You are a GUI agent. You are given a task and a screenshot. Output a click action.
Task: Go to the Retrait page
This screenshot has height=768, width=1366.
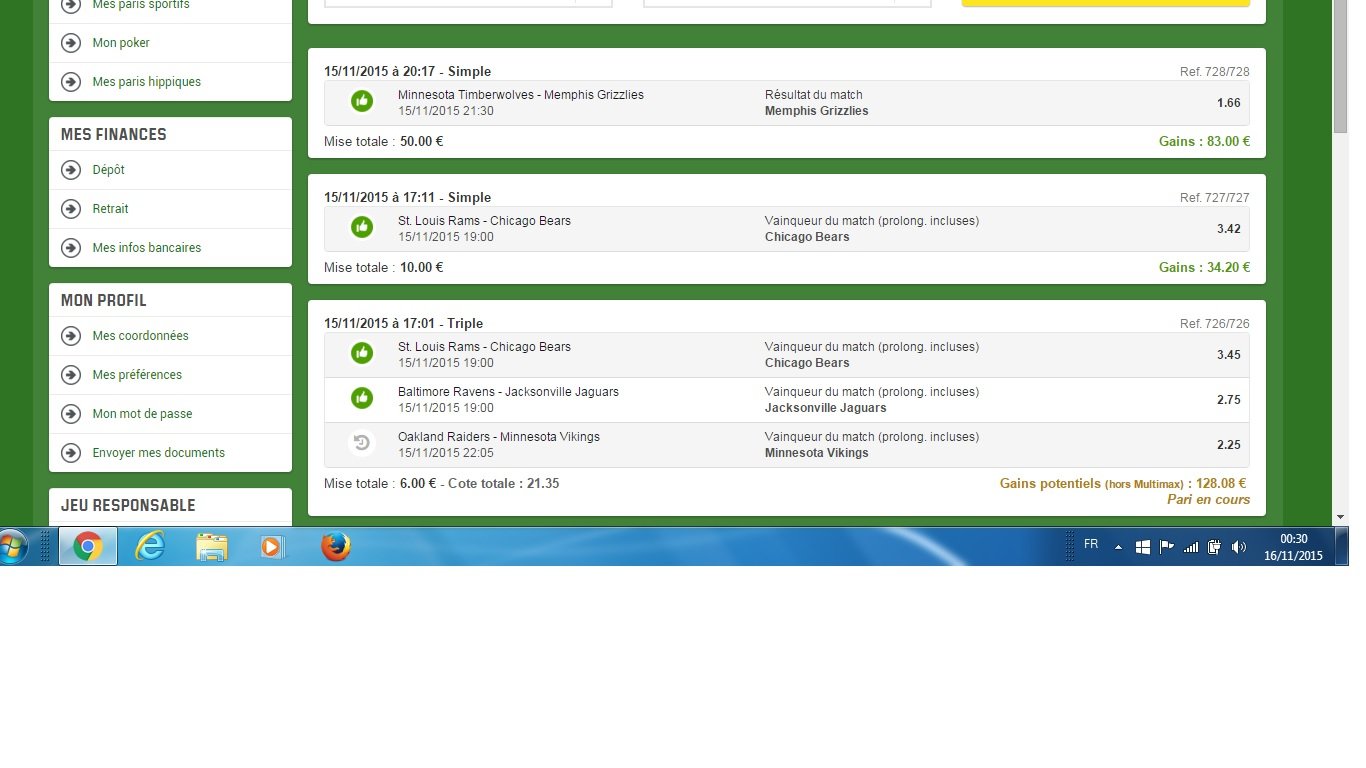coord(110,209)
